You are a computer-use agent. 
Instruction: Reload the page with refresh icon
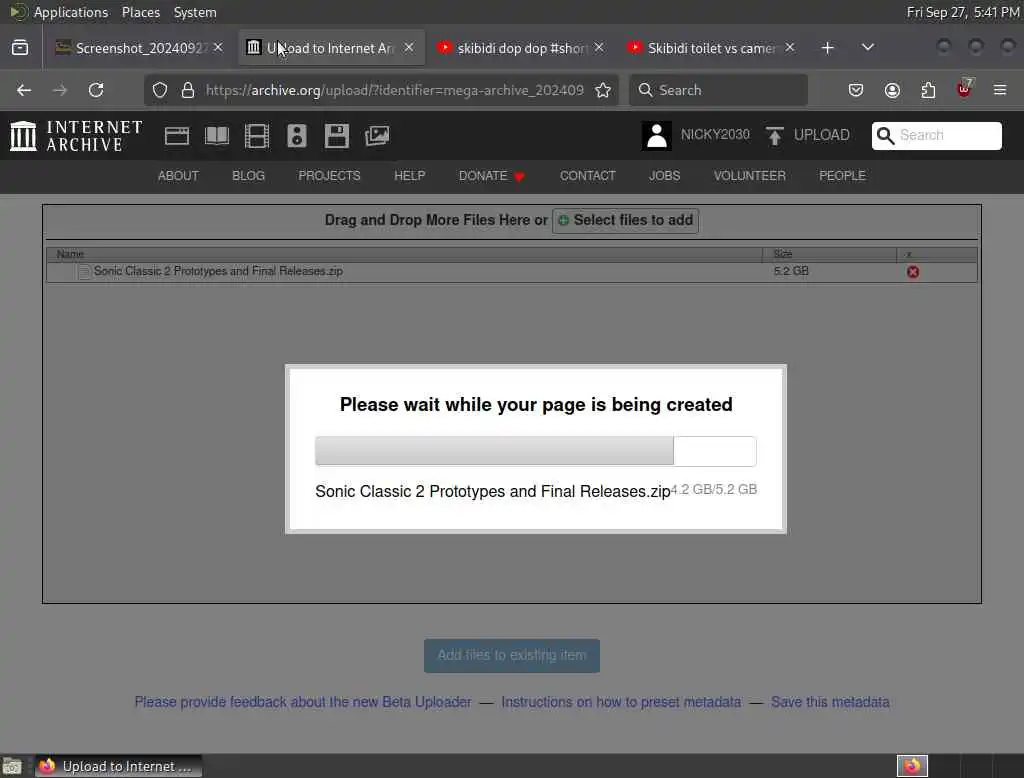coord(96,90)
